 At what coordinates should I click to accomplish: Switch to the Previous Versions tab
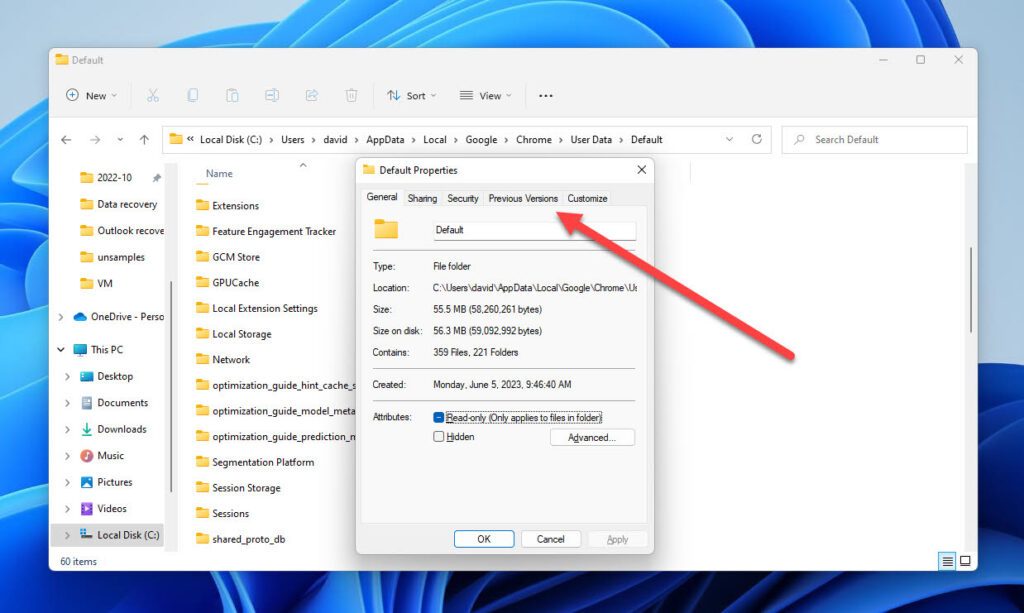point(524,198)
